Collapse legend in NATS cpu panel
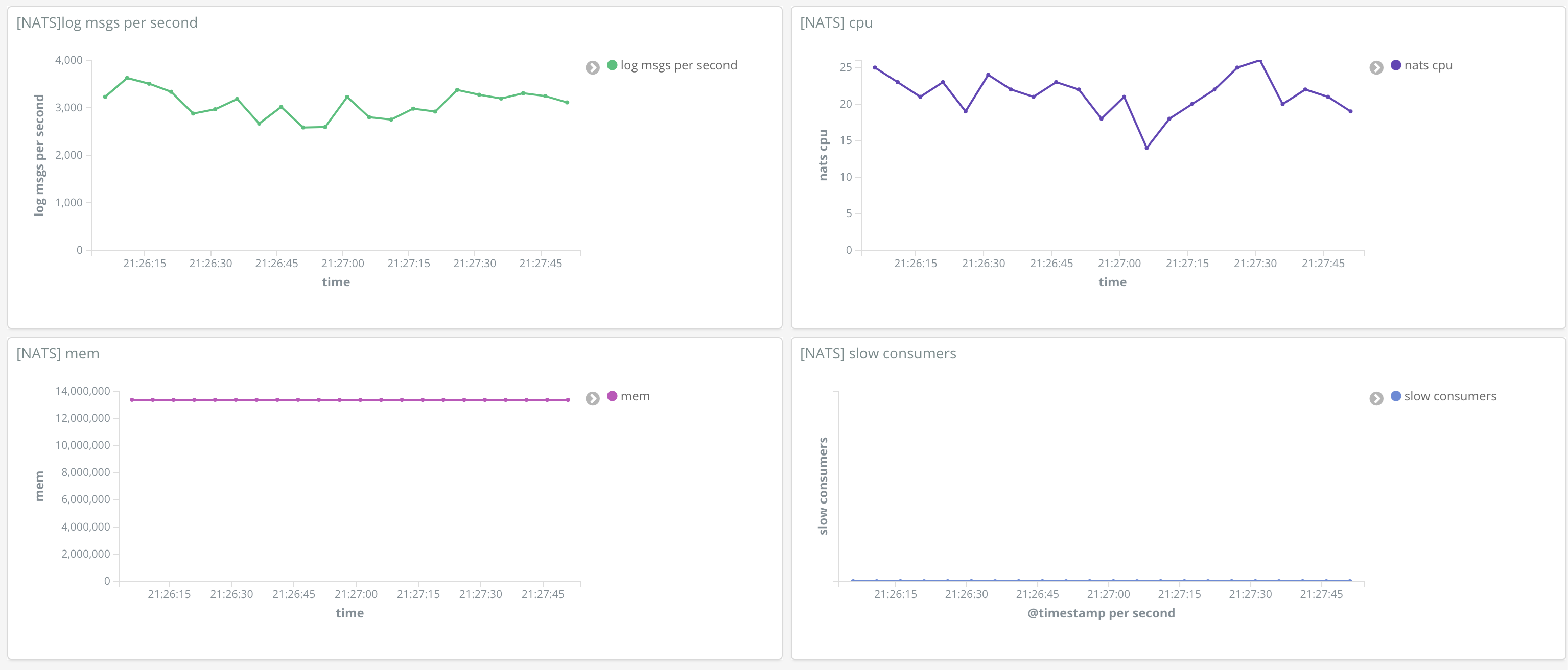Viewport: 1568px width, 670px height. click(1376, 67)
